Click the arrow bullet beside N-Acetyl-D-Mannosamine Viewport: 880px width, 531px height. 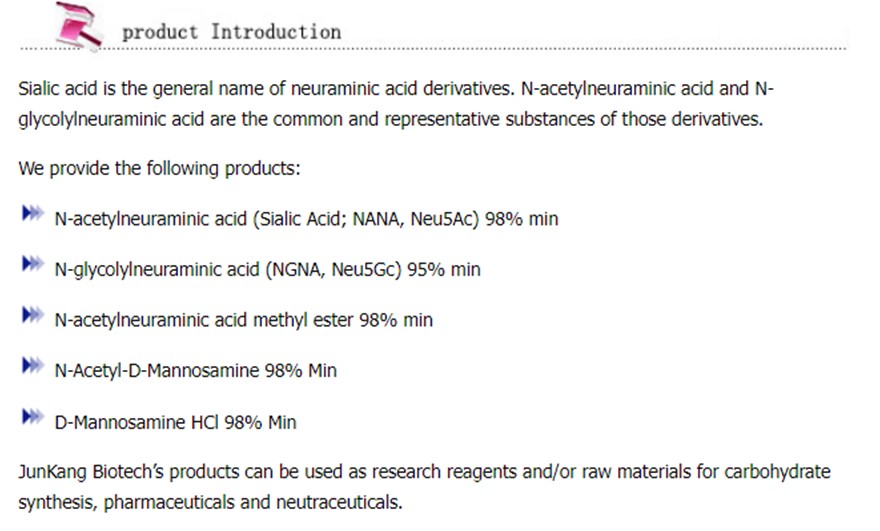coord(32,367)
